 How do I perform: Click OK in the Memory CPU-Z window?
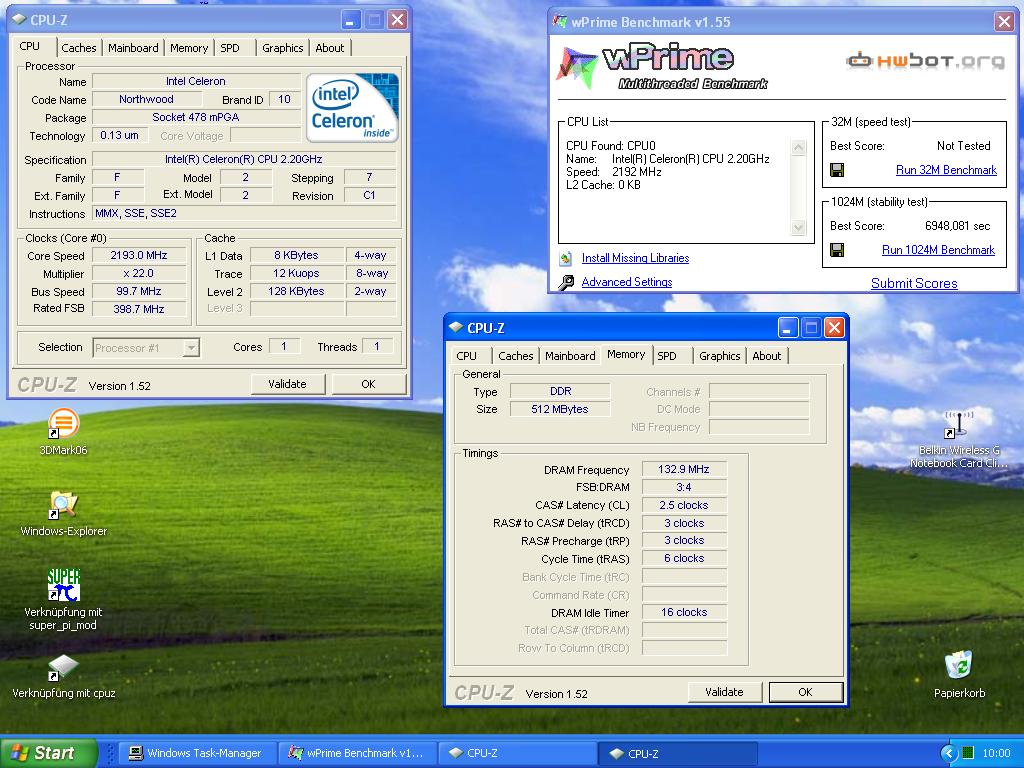(805, 692)
